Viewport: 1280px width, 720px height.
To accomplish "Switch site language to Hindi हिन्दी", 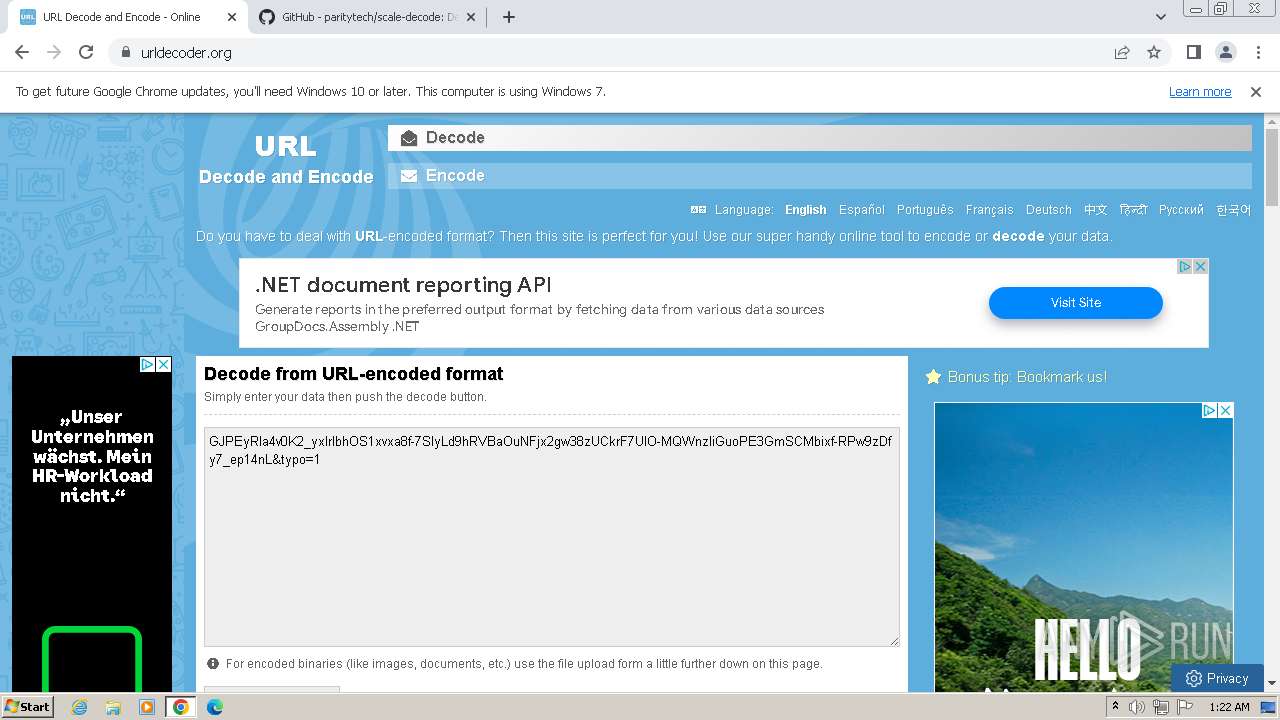I will (x=1133, y=210).
